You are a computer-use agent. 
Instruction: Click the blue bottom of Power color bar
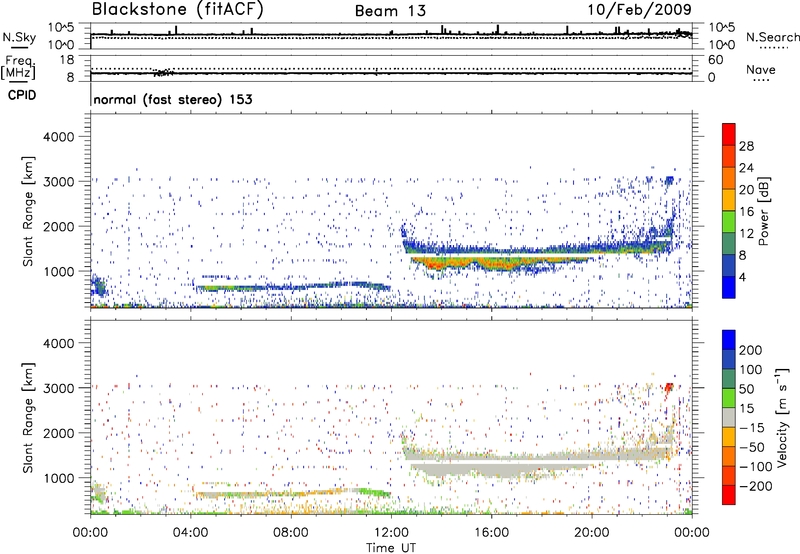click(x=729, y=287)
